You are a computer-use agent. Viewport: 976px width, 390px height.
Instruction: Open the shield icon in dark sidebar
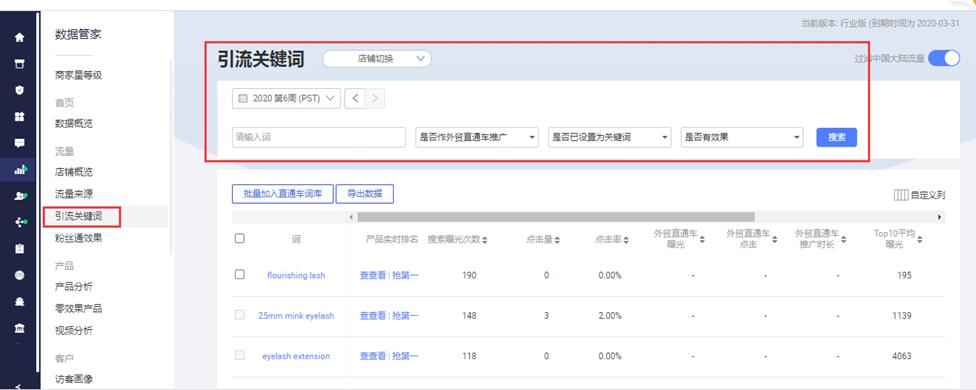(x=19, y=90)
